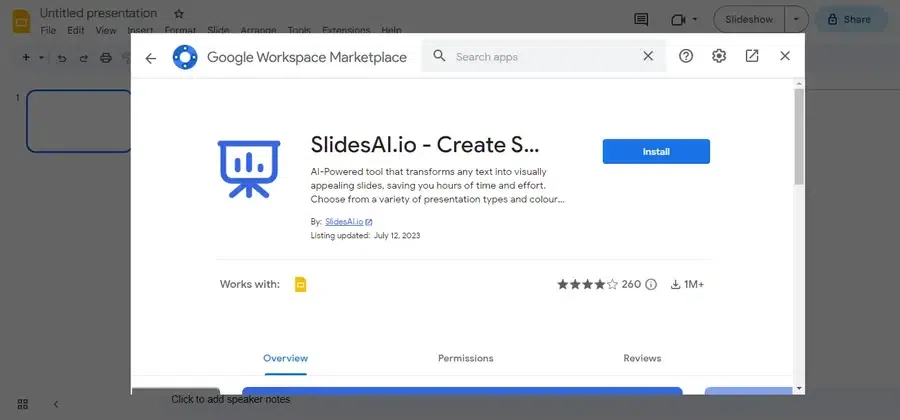Open Marketplace settings gear

[x=719, y=56]
